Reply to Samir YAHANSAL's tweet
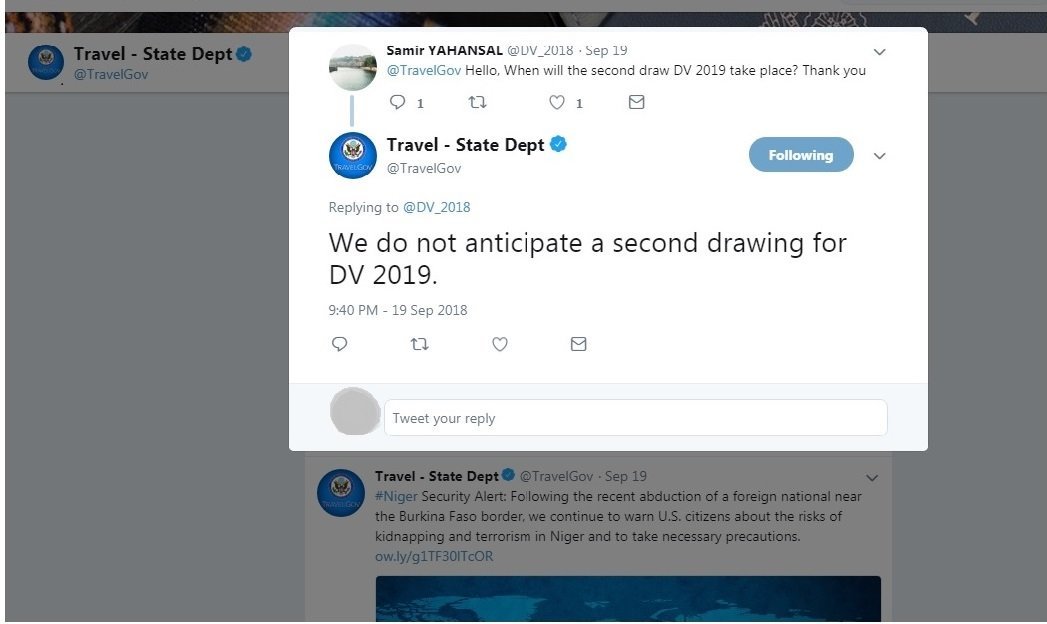1047x624 pixels. point(398,102)
